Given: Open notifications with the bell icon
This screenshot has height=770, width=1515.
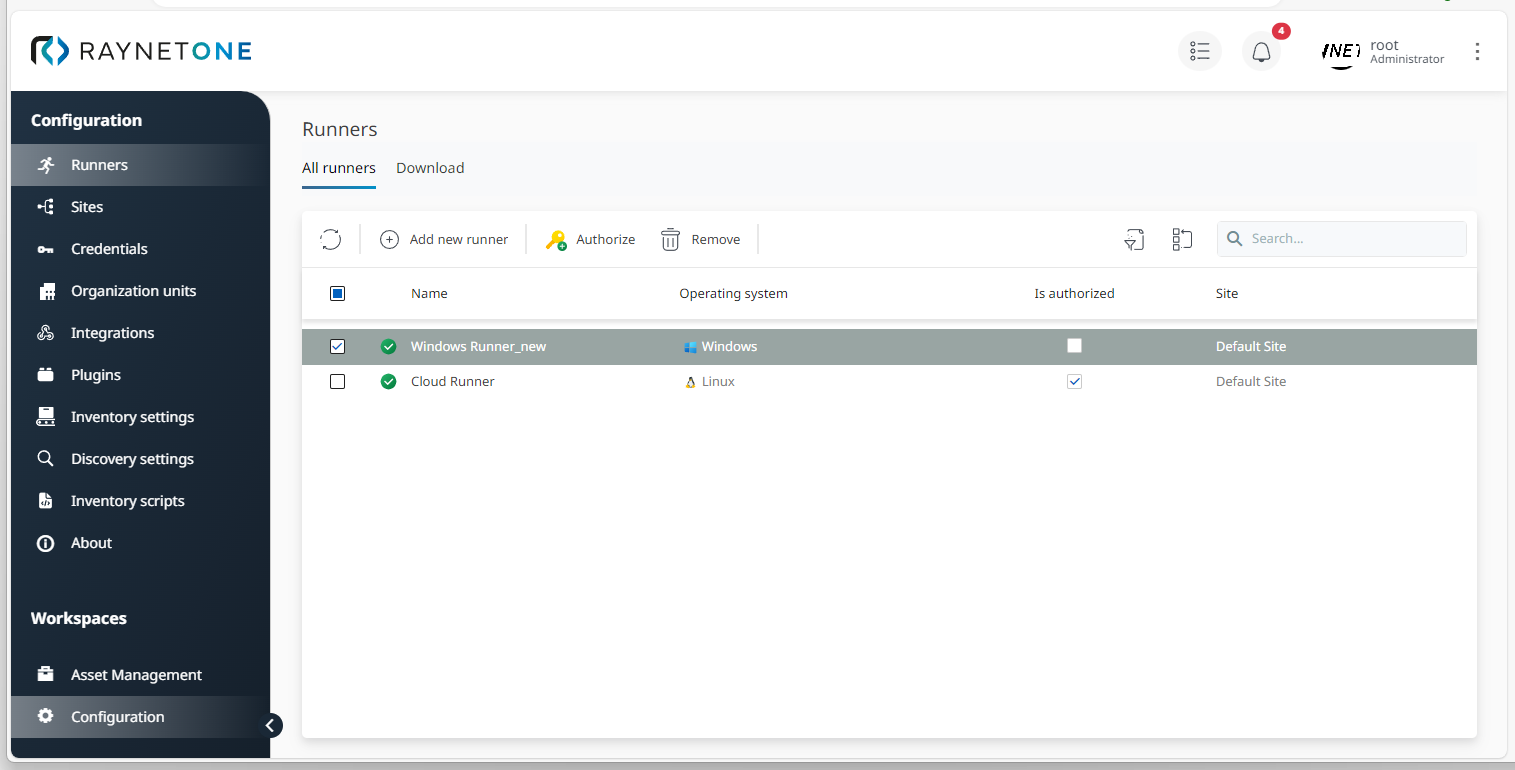Looking at the screenshot, I should (x=1261, y=50).
